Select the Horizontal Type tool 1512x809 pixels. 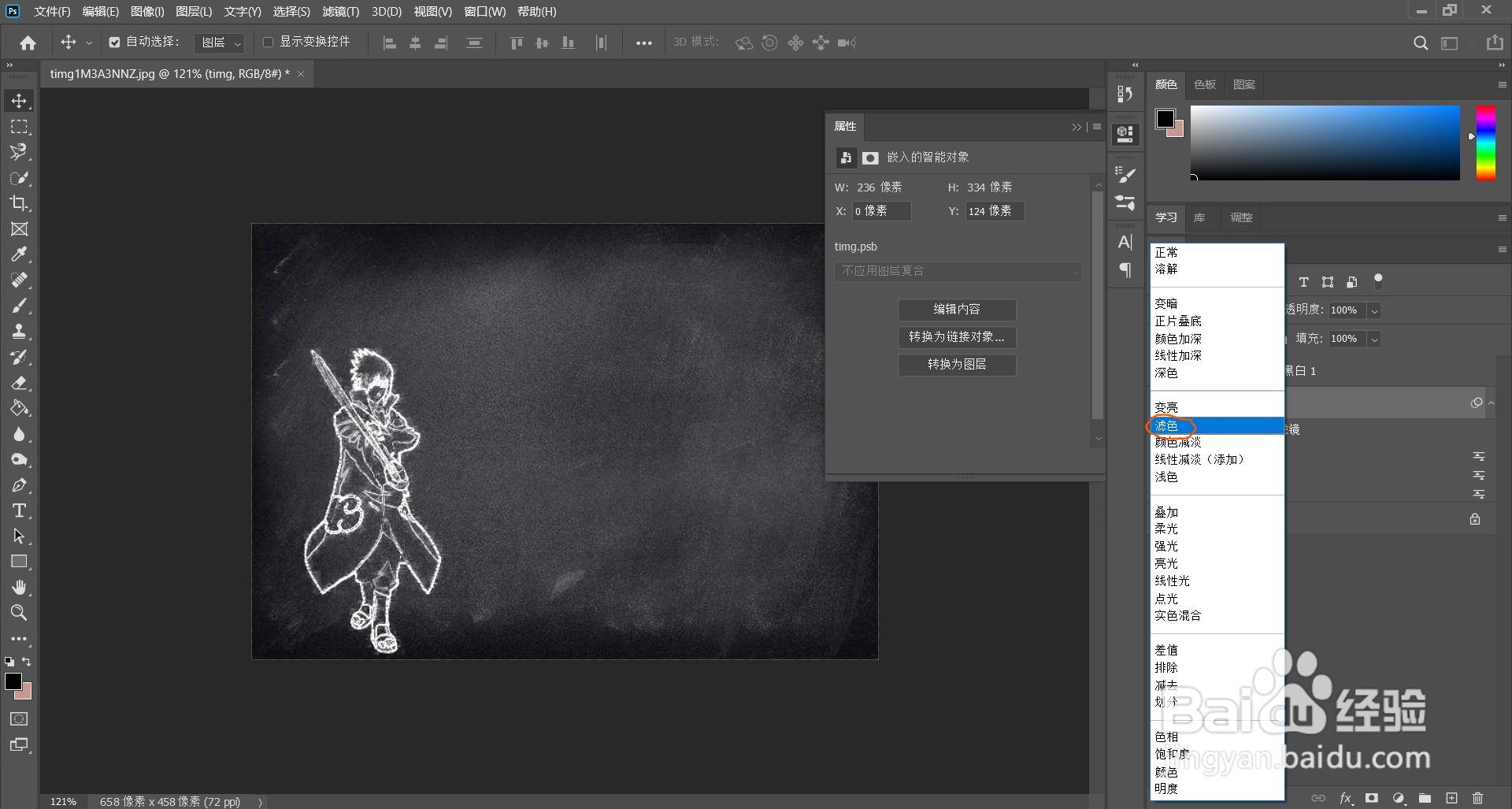19,510
